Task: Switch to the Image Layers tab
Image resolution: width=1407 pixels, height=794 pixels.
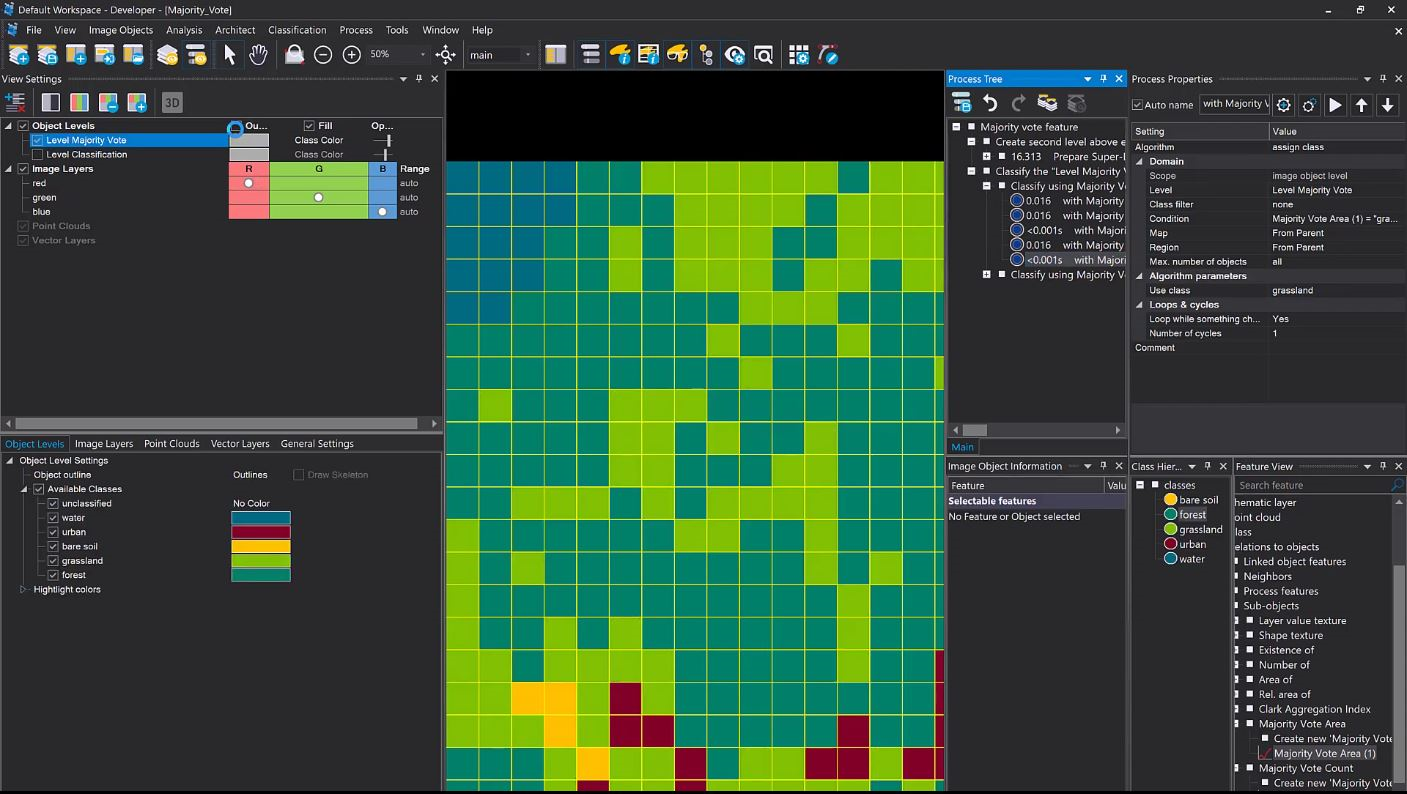Action: [x=104, y=444]
